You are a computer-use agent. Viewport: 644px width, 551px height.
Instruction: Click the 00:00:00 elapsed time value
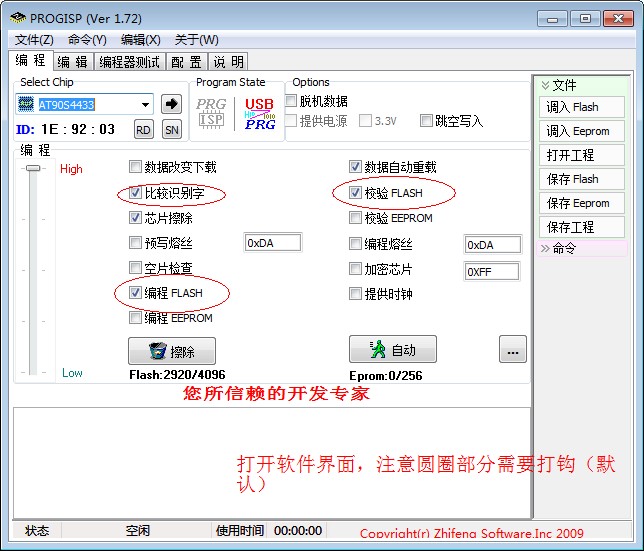click(x=298, y=530)
